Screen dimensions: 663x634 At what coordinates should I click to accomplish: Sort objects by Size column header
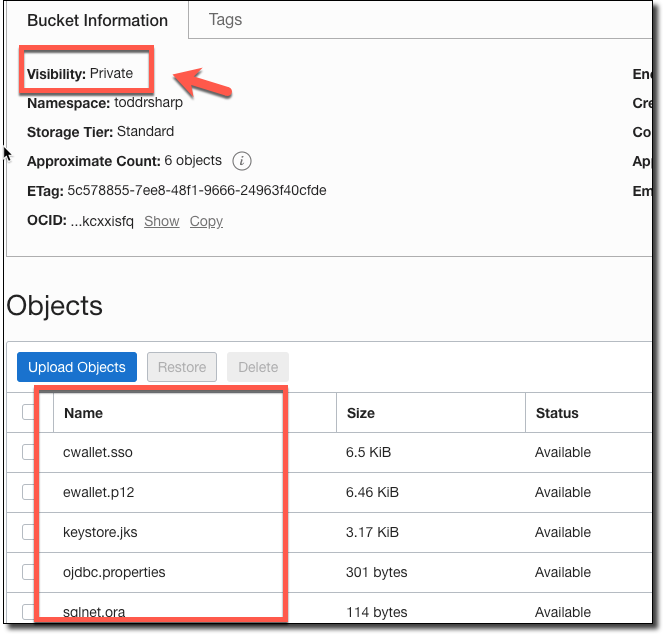[360, 412]
